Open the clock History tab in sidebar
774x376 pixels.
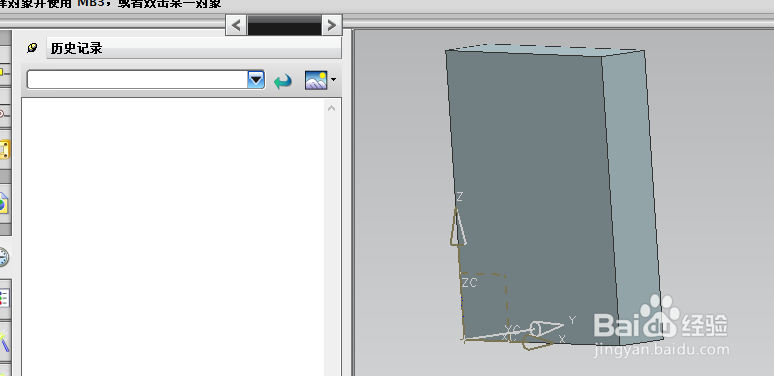pyautogui.click(x=3, y=257)
